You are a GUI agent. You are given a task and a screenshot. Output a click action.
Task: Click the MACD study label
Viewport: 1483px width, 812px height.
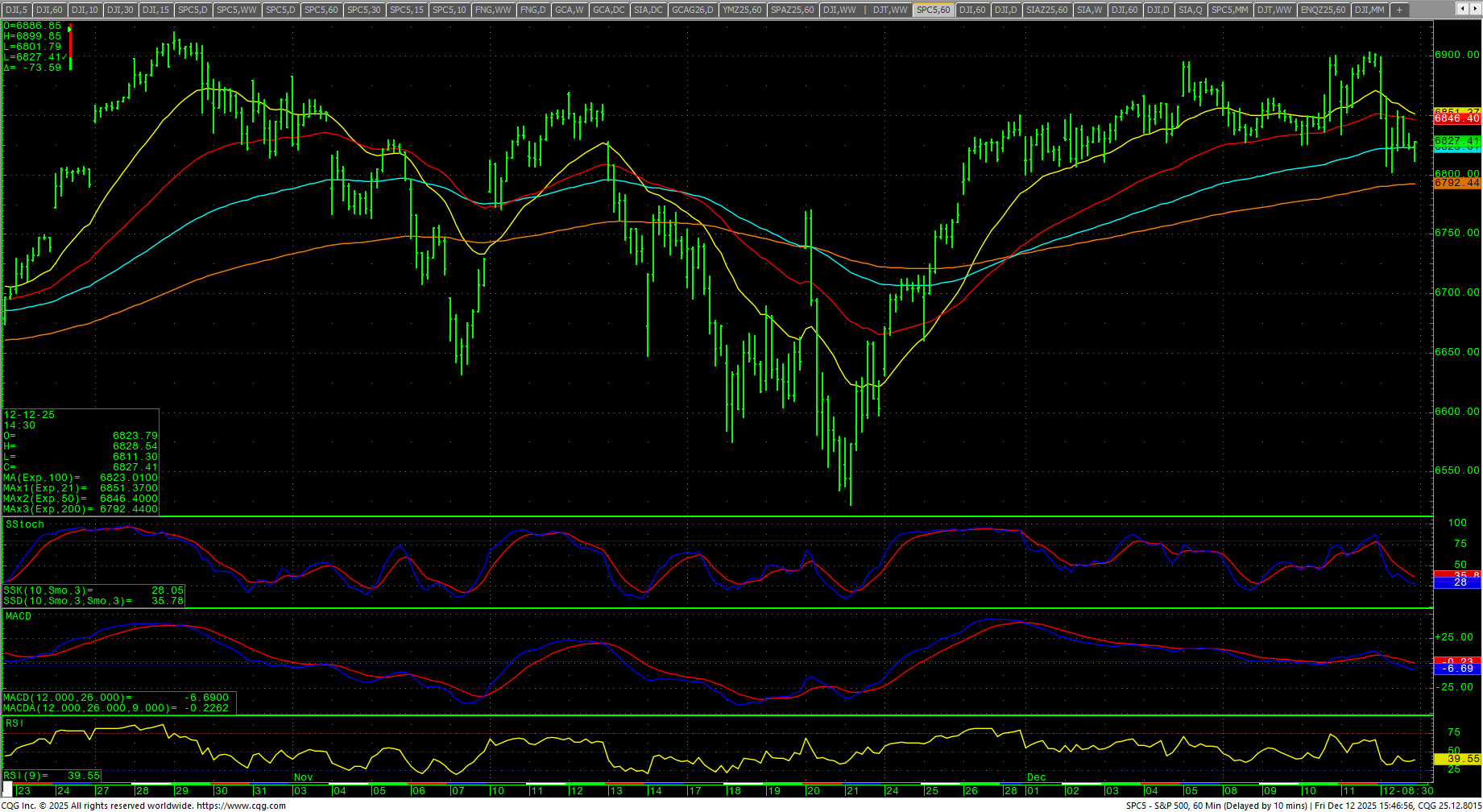[x=19, y=616]
